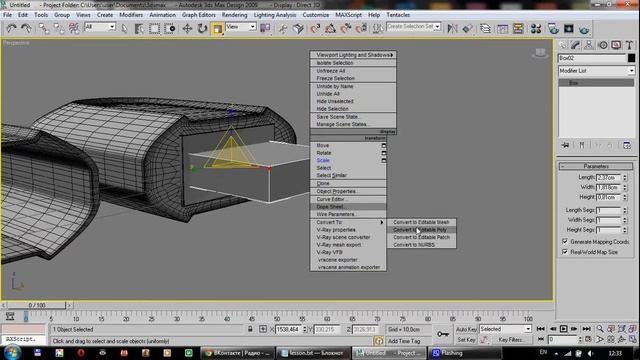Open the selection filter All dropdown

(x=100, y=27)
